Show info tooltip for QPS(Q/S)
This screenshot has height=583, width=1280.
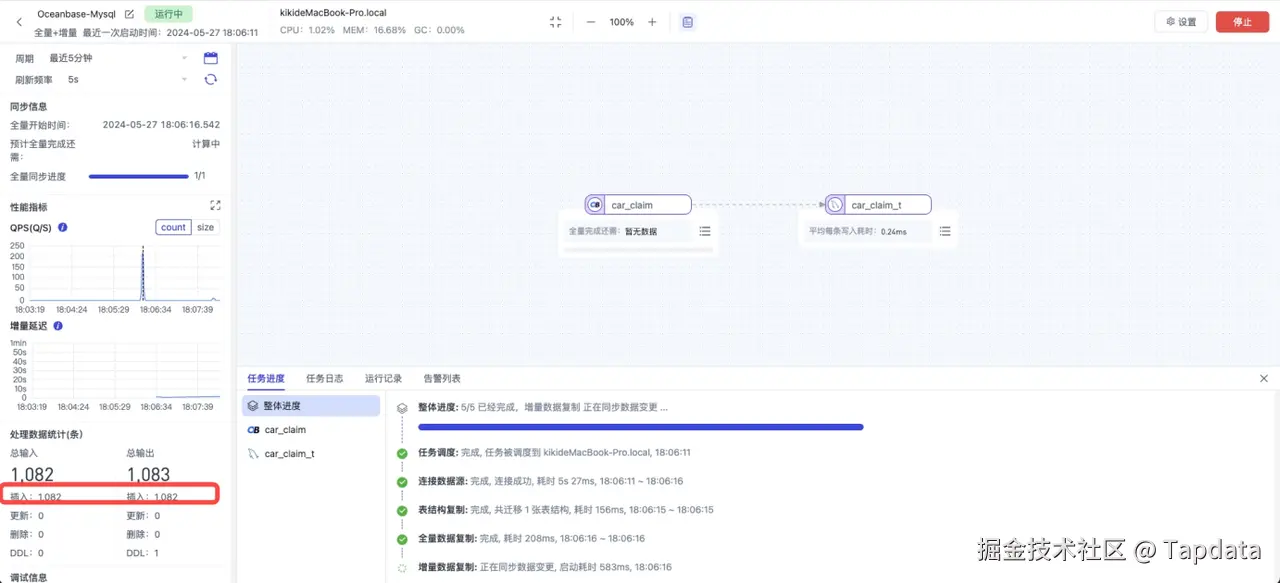(x=63, y=227)
